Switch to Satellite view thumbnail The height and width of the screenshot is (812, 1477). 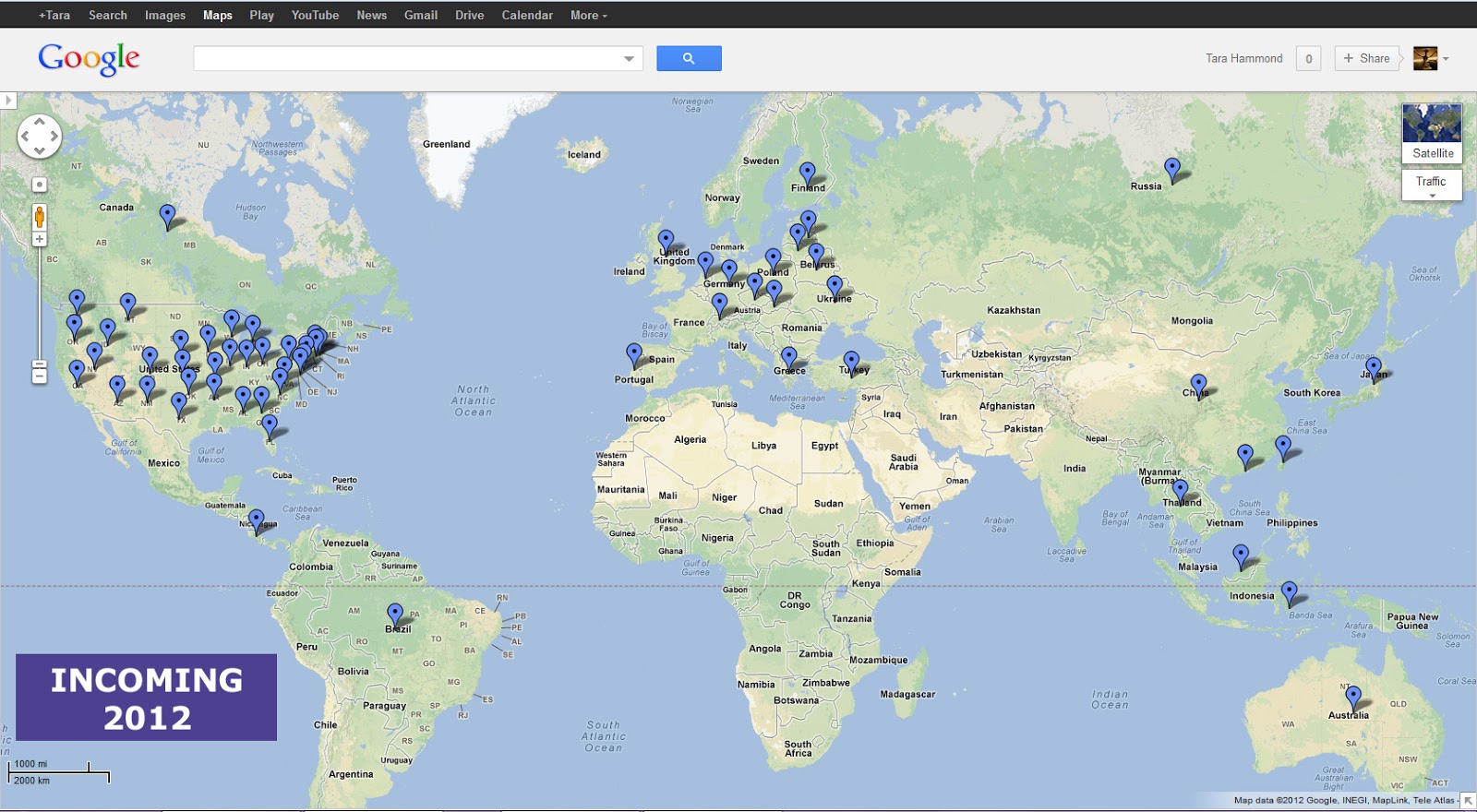pyautogui.click(x=1432, y=133)
